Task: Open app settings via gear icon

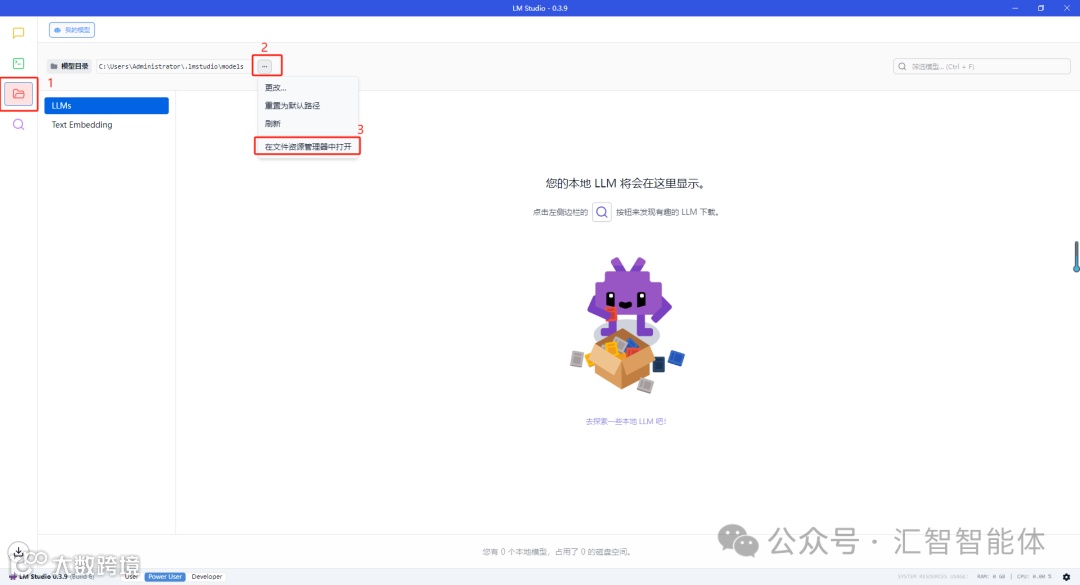Action: (x=1066, y=577)
